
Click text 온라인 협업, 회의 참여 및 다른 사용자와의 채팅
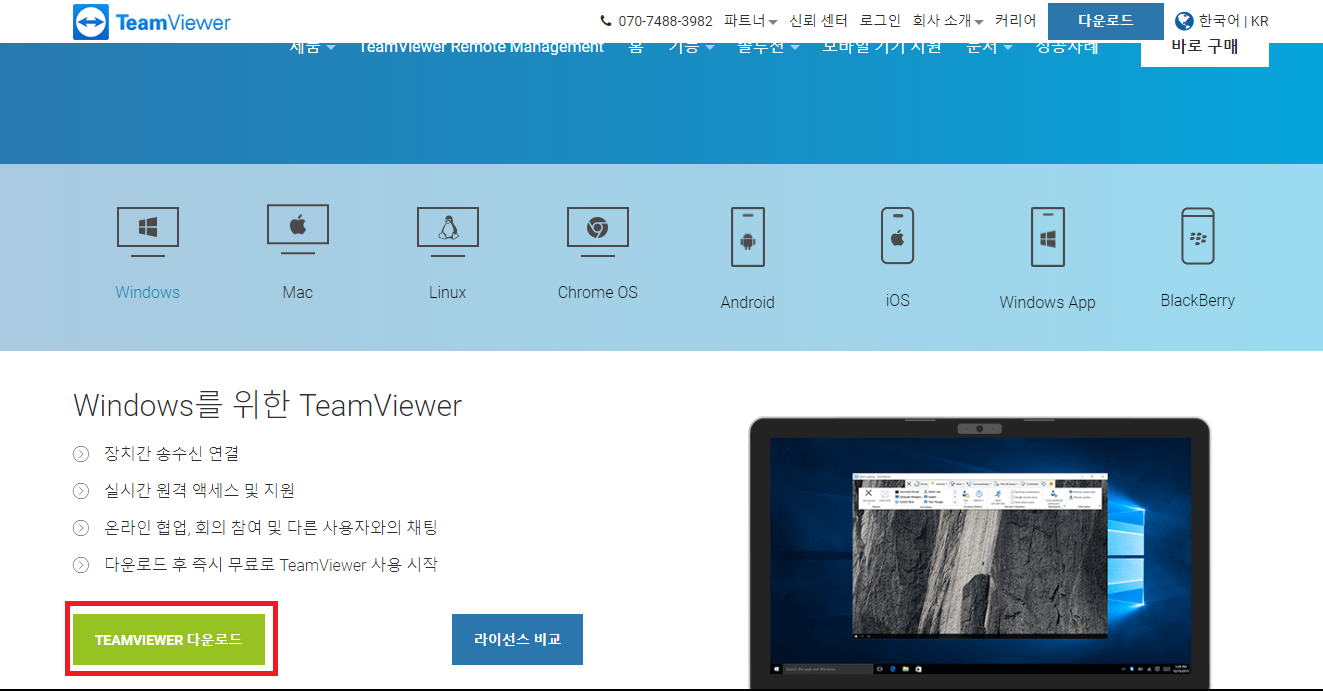click(x=270, y=528)
